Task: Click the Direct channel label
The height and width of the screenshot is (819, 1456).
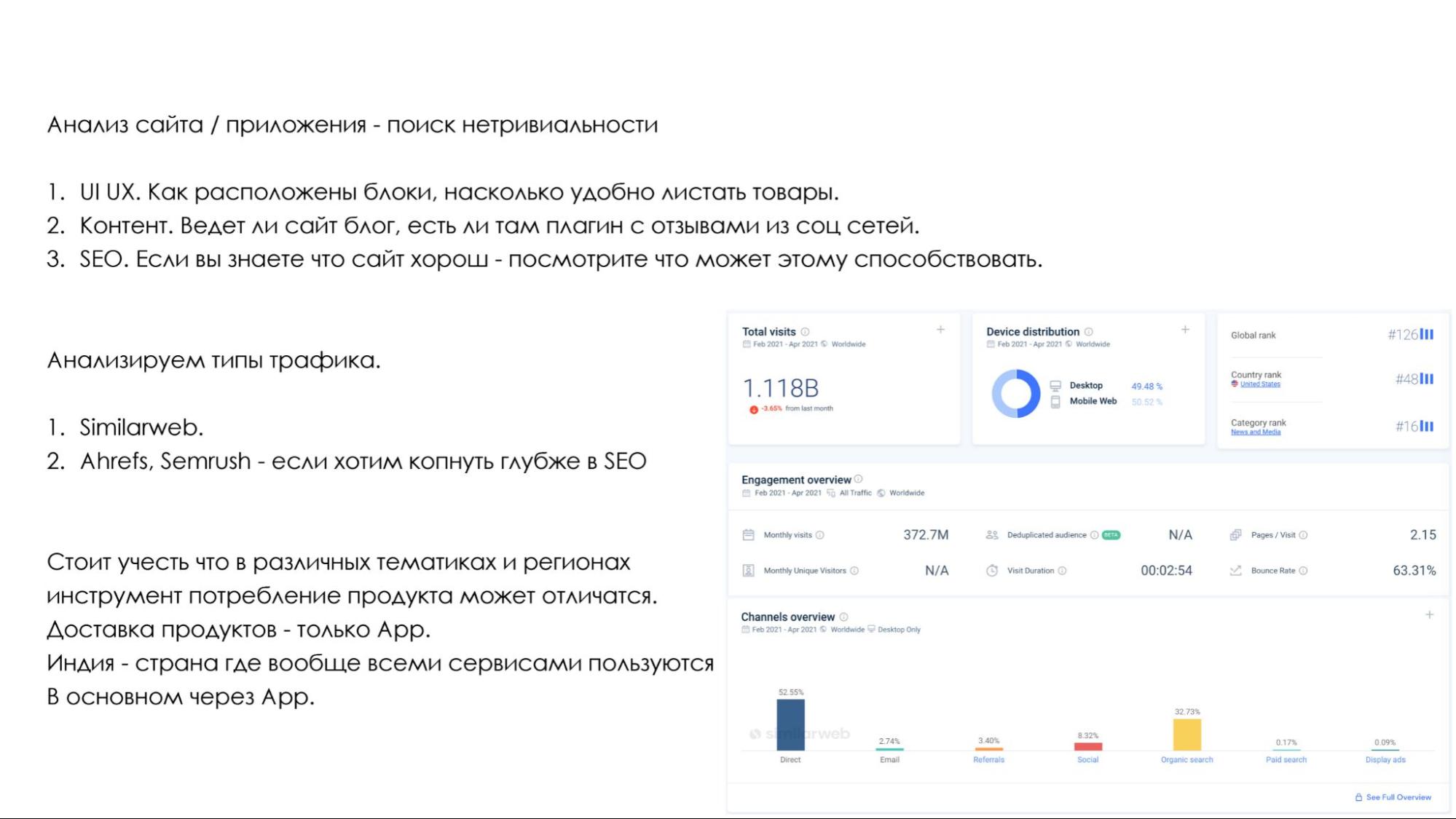Action: pos(790,760)
